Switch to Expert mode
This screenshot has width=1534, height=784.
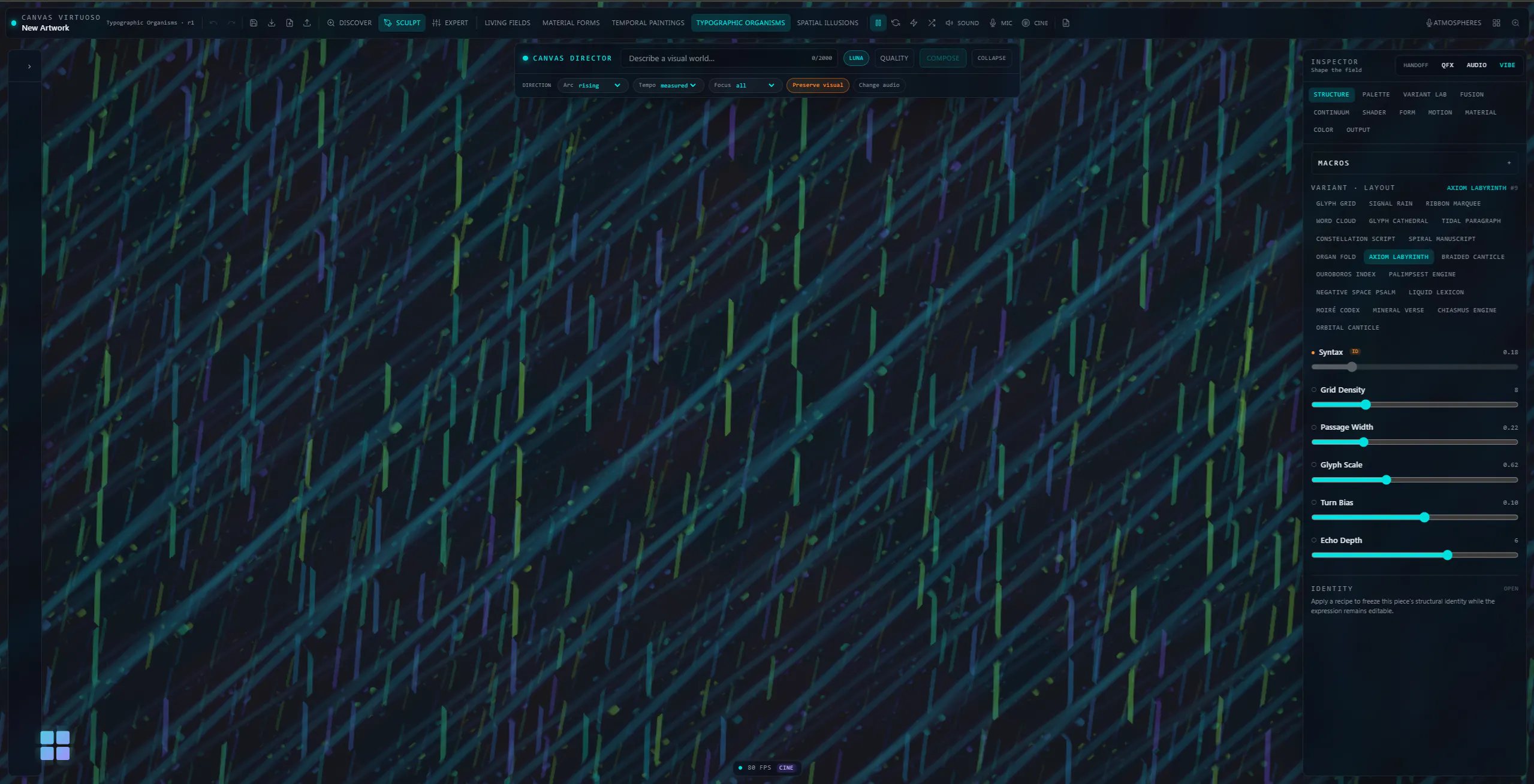[450, 23]
